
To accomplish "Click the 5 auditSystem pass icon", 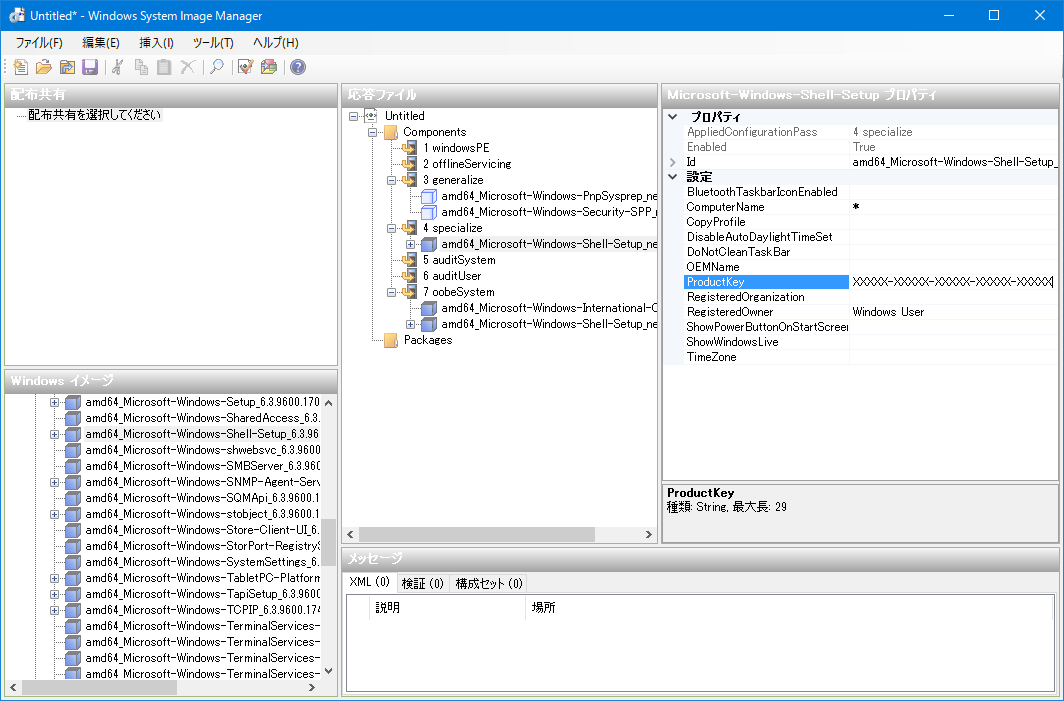I will (x=409, y=260).
